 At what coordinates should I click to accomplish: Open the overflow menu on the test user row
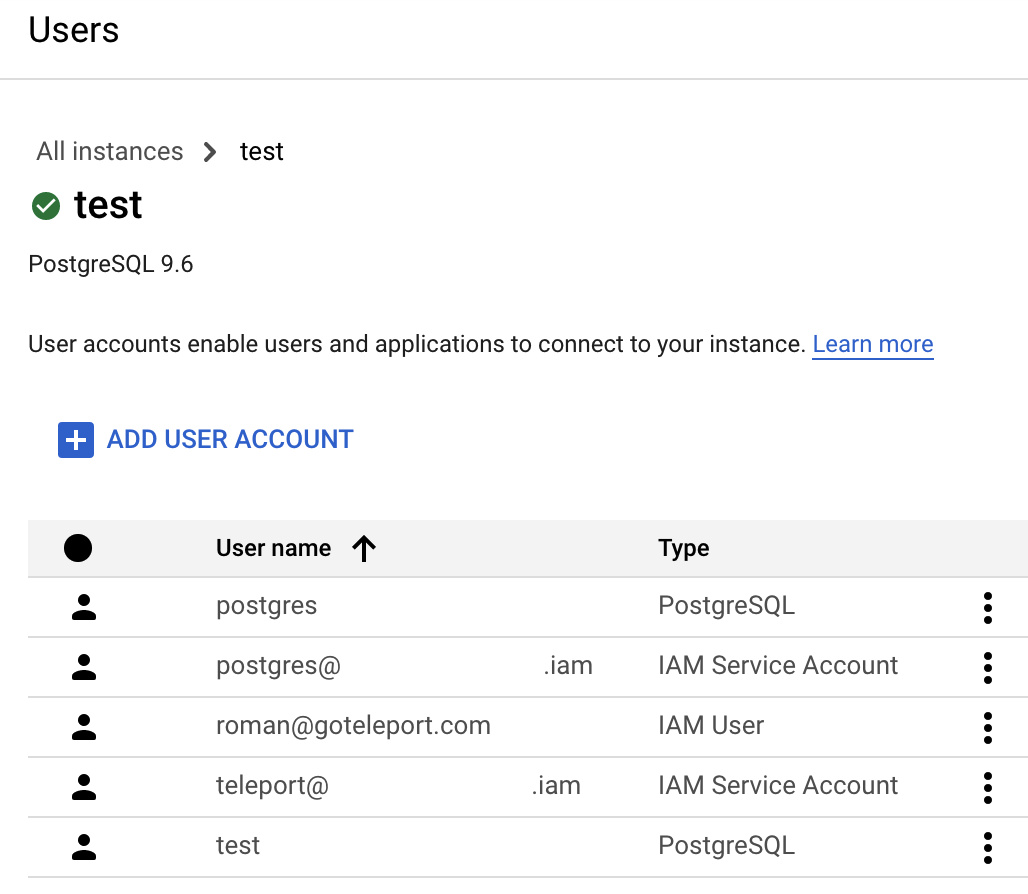(987, 846)
